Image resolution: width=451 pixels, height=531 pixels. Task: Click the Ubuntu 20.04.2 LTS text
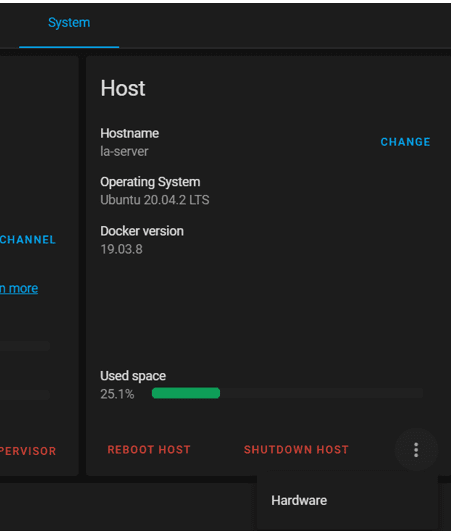pos(155,200)
